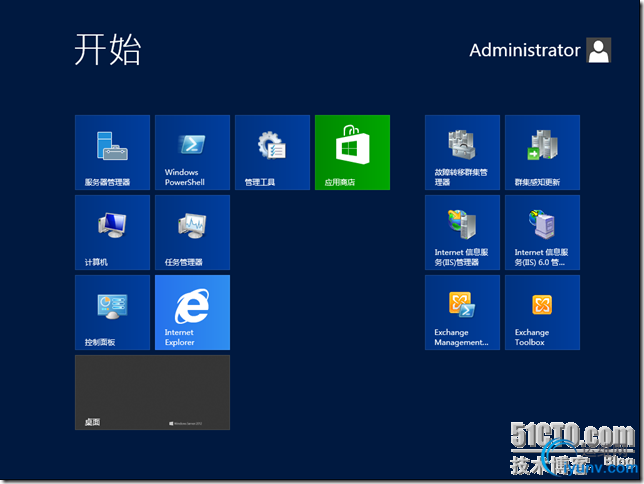Viewport: 644px width, 484px height.
Task: Open the Internet 信息服务(IIS) 6.0 manager tile
Action: 543,233
